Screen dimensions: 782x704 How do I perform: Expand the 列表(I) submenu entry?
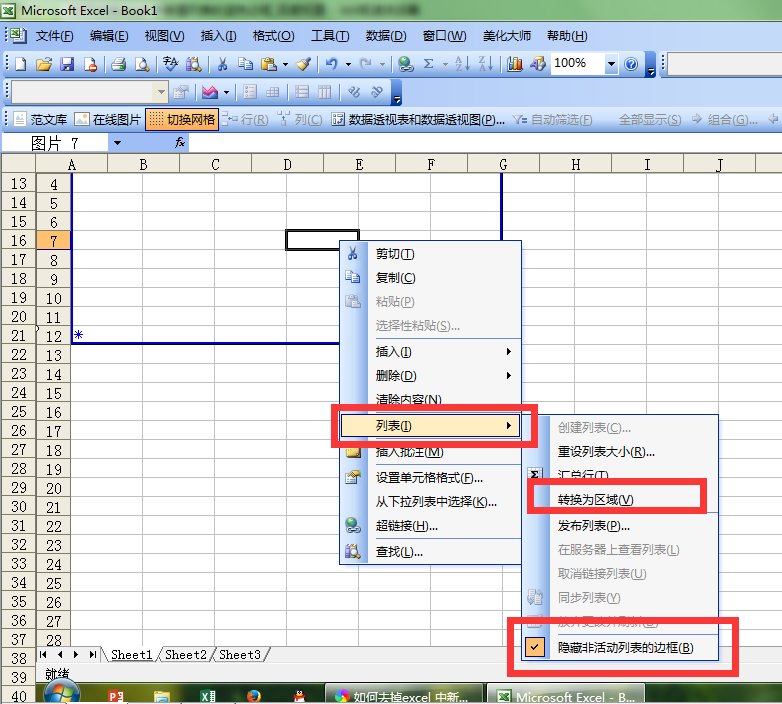pyautogui.click(x=431, y=426)
